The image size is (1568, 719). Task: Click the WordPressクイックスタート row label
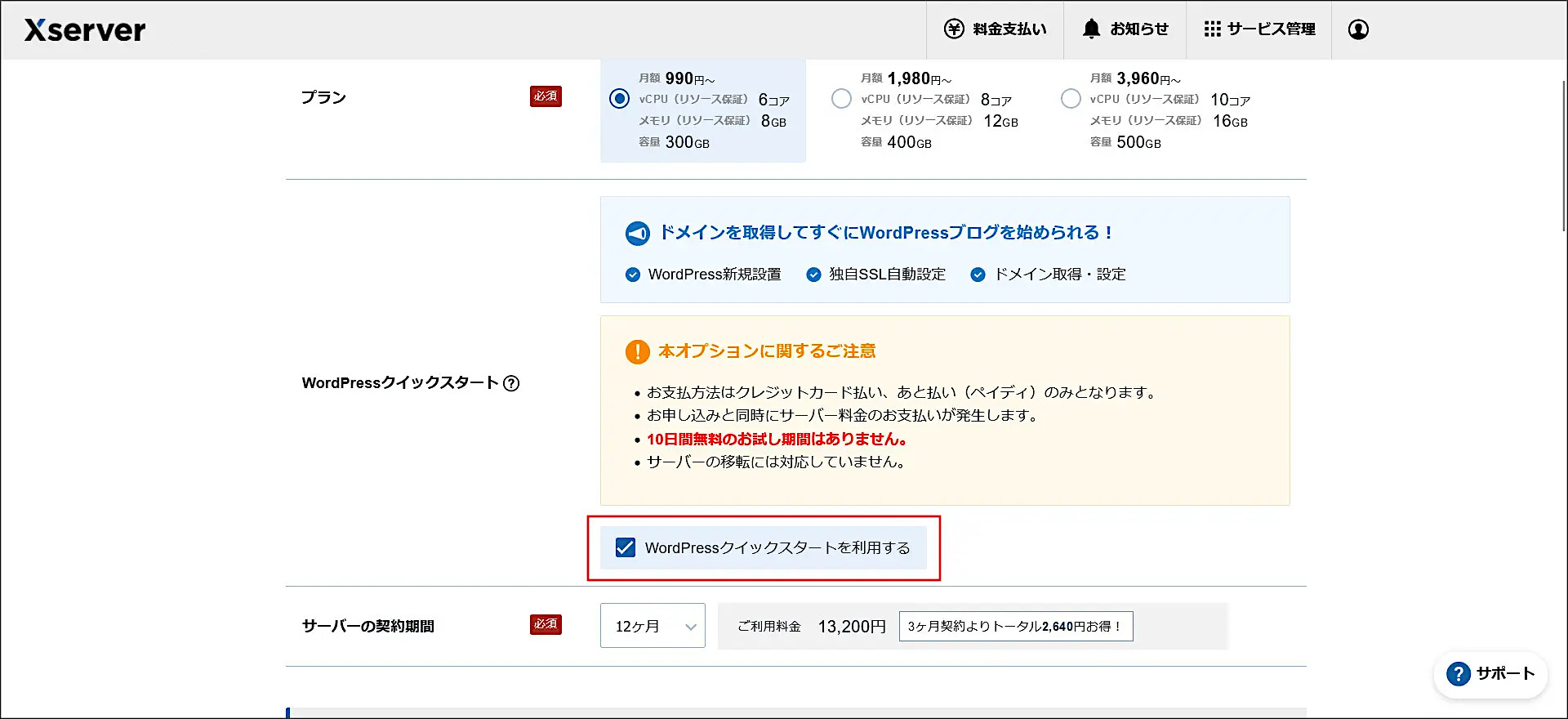point(400,383)
